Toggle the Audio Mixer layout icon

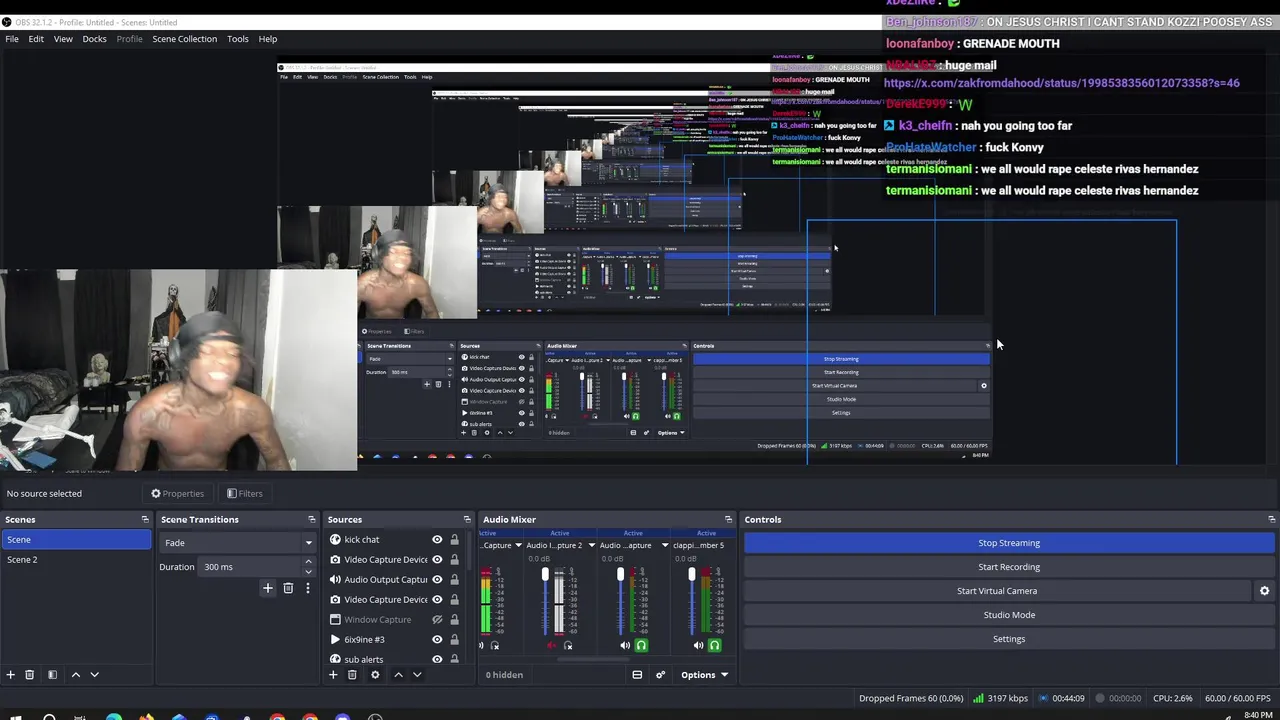tap(637, 675)
